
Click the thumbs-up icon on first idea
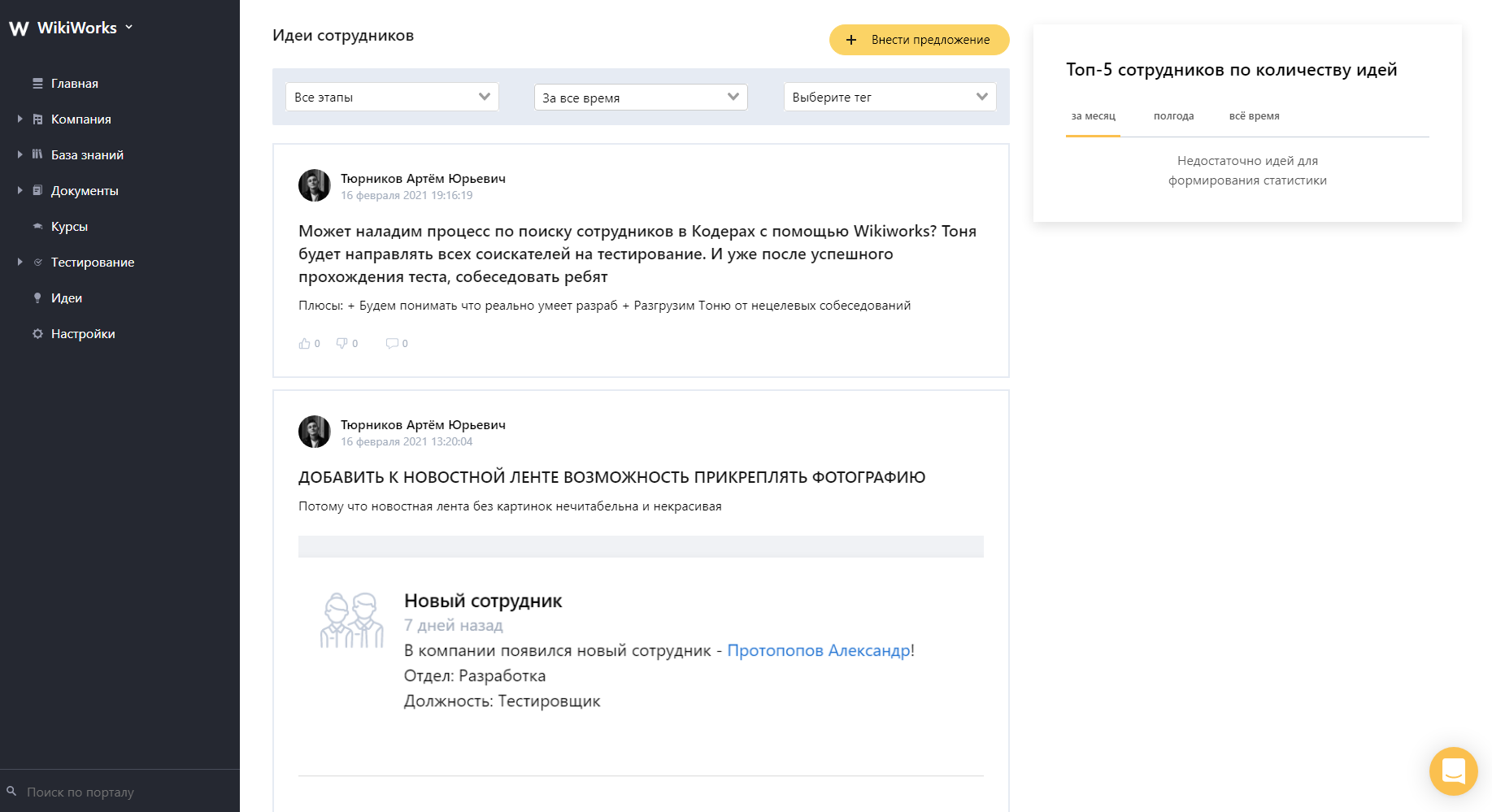305,344
